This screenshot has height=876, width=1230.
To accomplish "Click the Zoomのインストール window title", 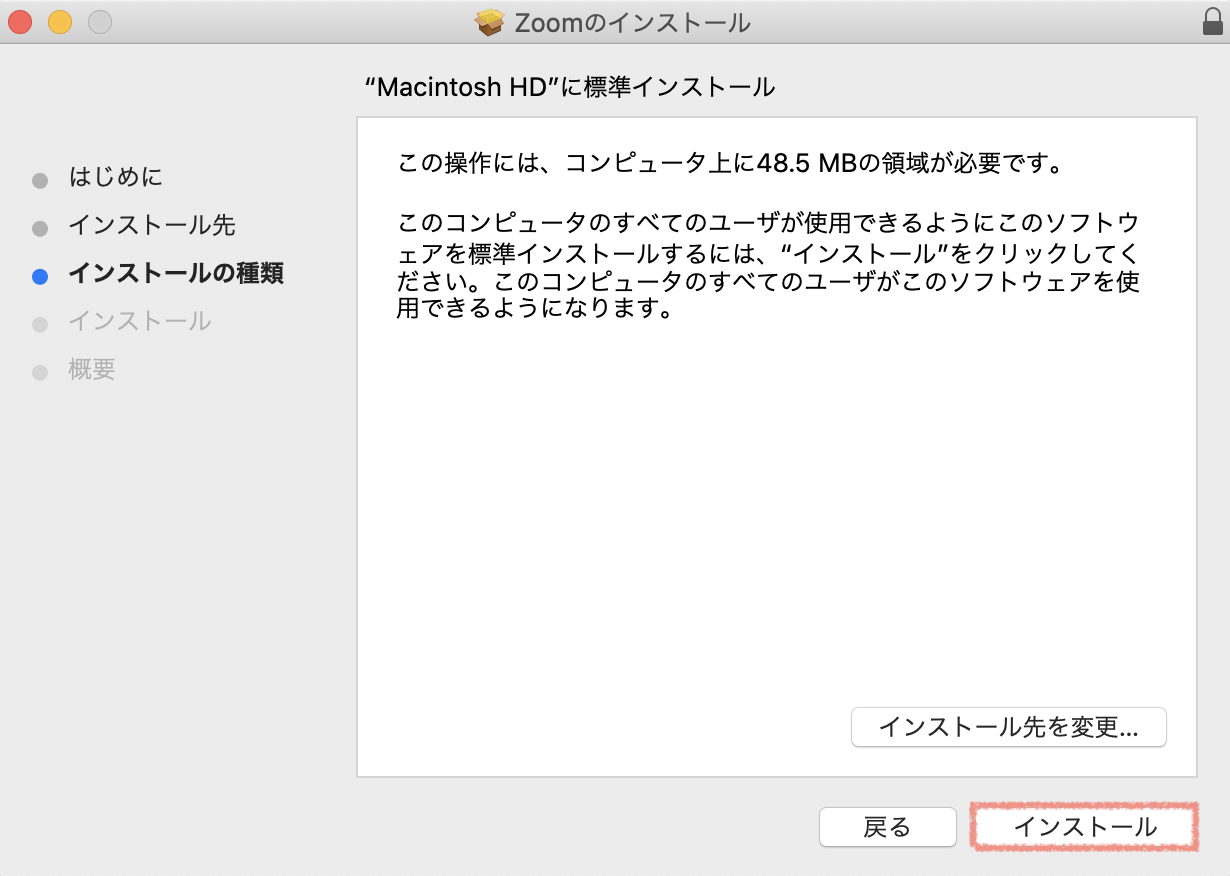I will point(632,22).
